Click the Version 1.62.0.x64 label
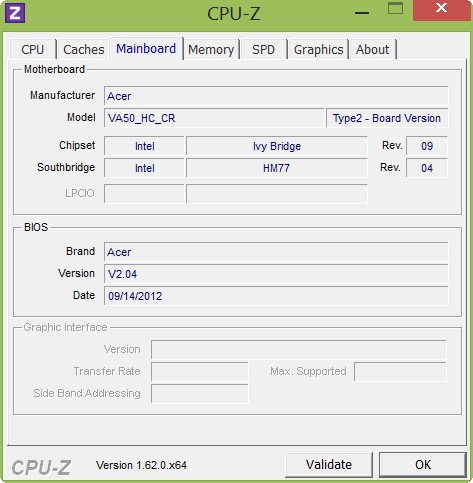473x483 pixels. [141, 465]
